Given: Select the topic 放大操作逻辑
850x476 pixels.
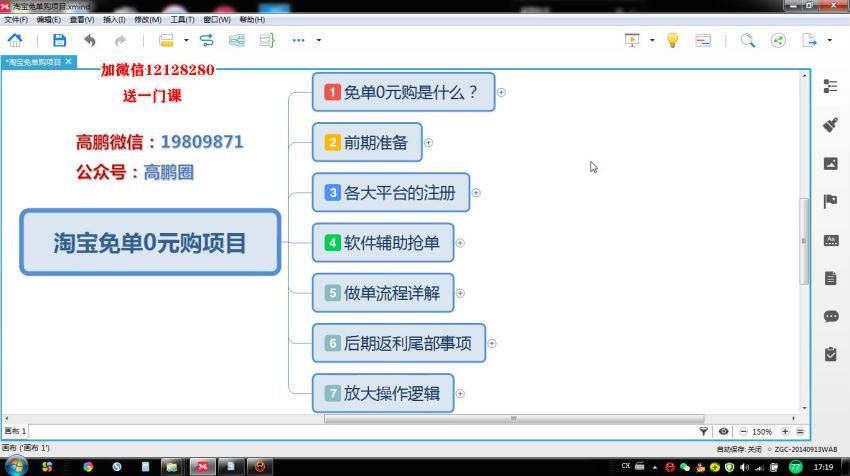Looking at the screenshot, I should 383,394.
